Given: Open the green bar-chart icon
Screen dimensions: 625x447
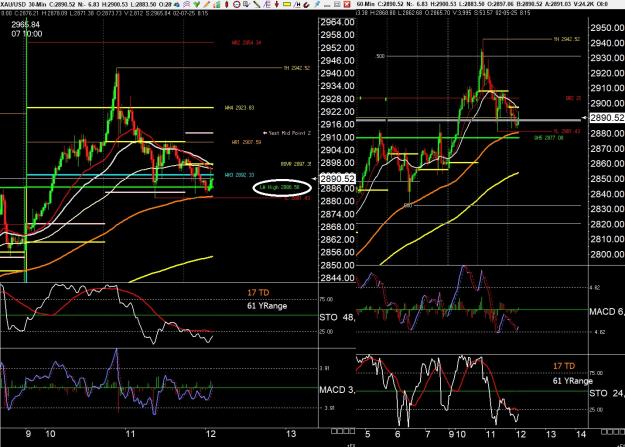Looking at the screenshot, I should 217,4.
